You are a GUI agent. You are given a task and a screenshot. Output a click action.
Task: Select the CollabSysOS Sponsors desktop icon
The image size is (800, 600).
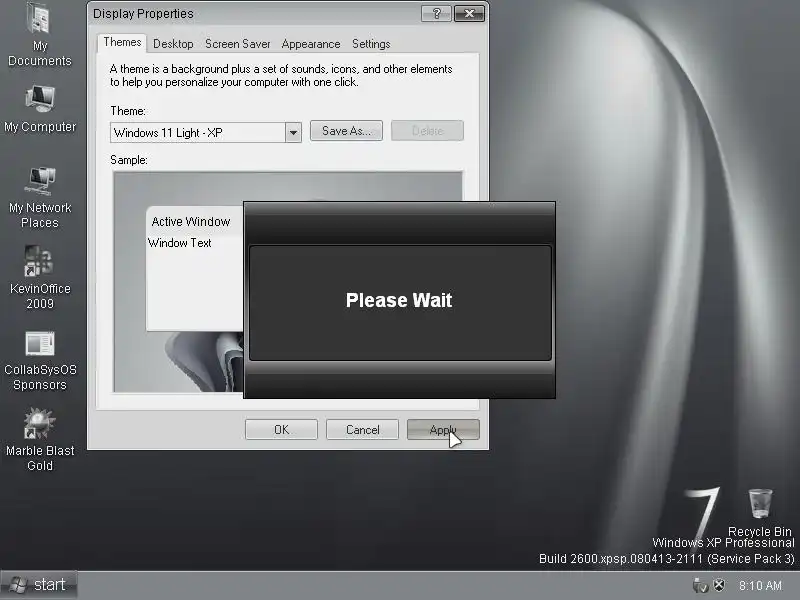pos(40,361)
